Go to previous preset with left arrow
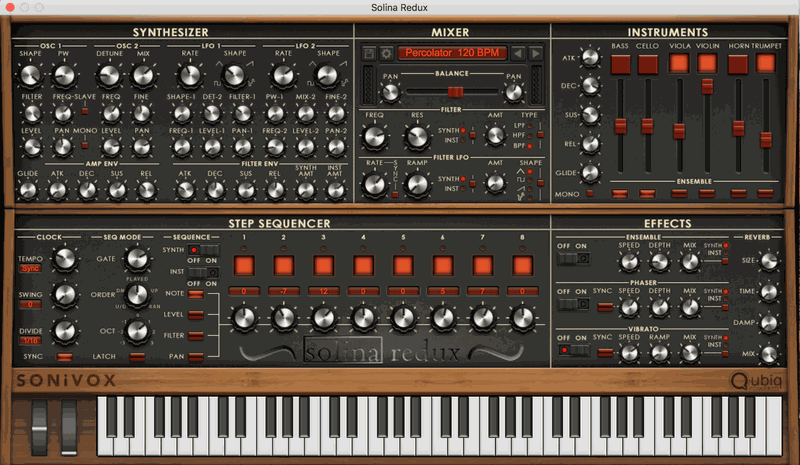The height and width of the screenshot is (465, 800). (x=519, y=52)
